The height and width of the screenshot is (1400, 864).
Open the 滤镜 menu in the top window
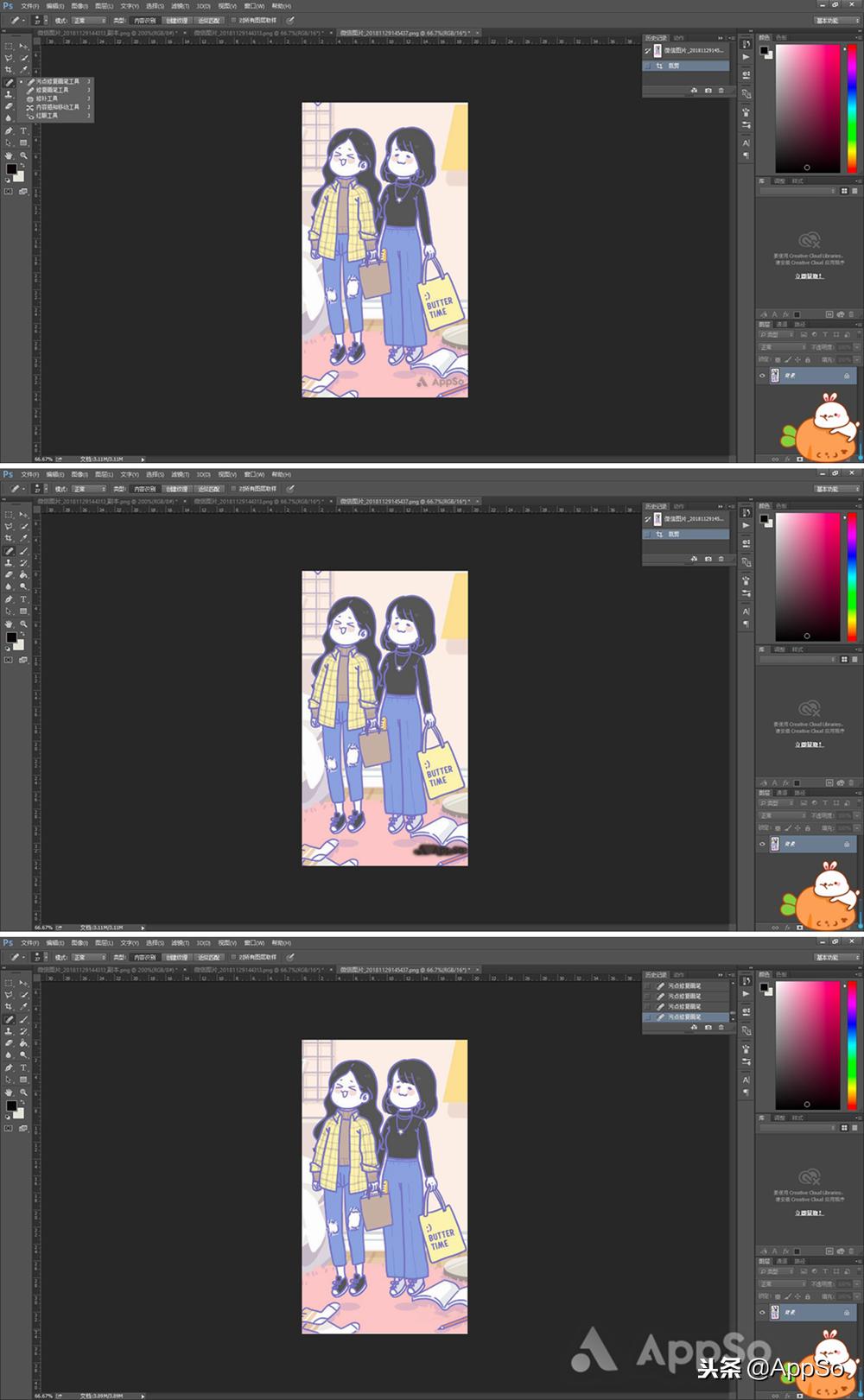[x=180, y=6]
